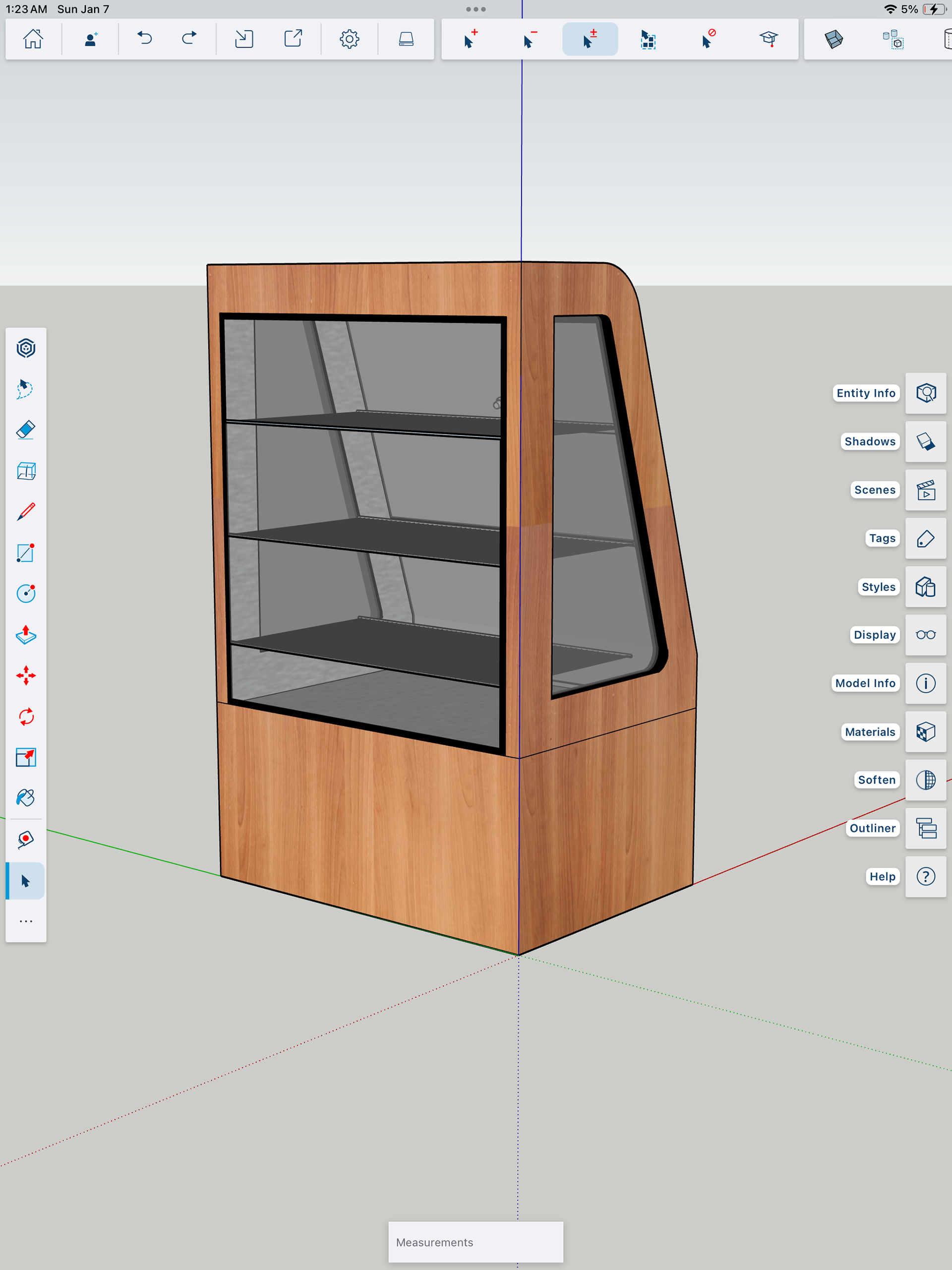952x1270 pixels.
Task: Return to the Home screen
Action: tap(33, 39)
